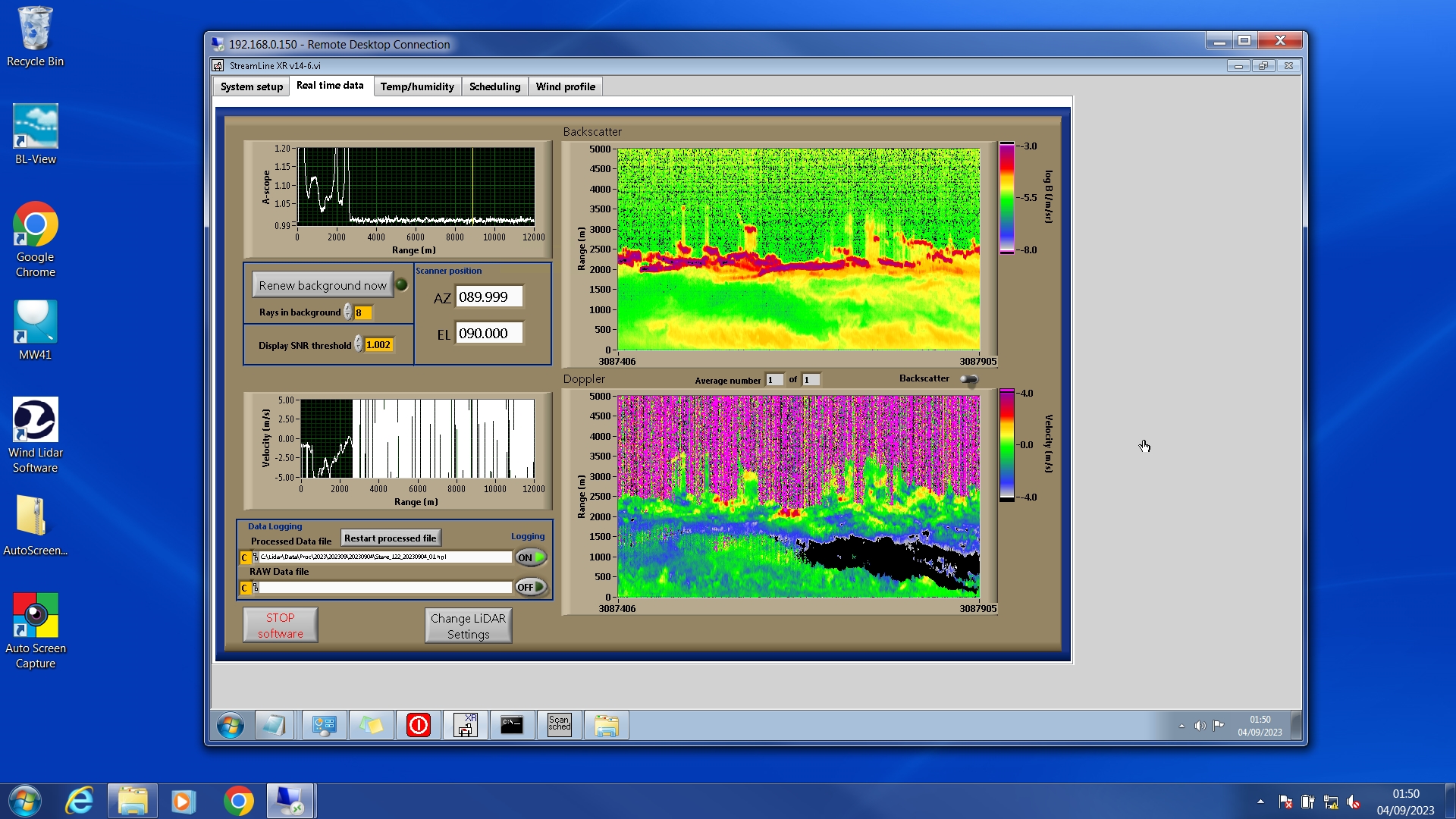The width and height of the screenshot is (1456, 819).
Task: Open Notepad in remote taskbar
Action: click(x=274, y=726)
